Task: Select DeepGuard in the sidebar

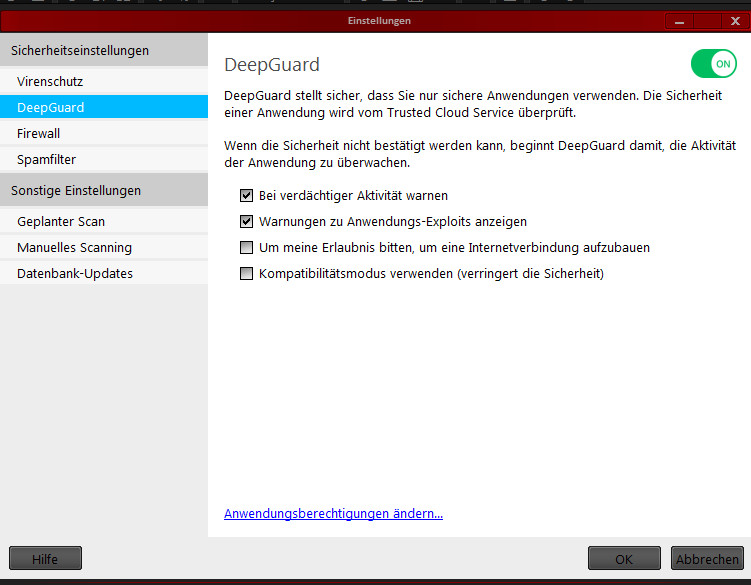Action: [x=104, y=107]
